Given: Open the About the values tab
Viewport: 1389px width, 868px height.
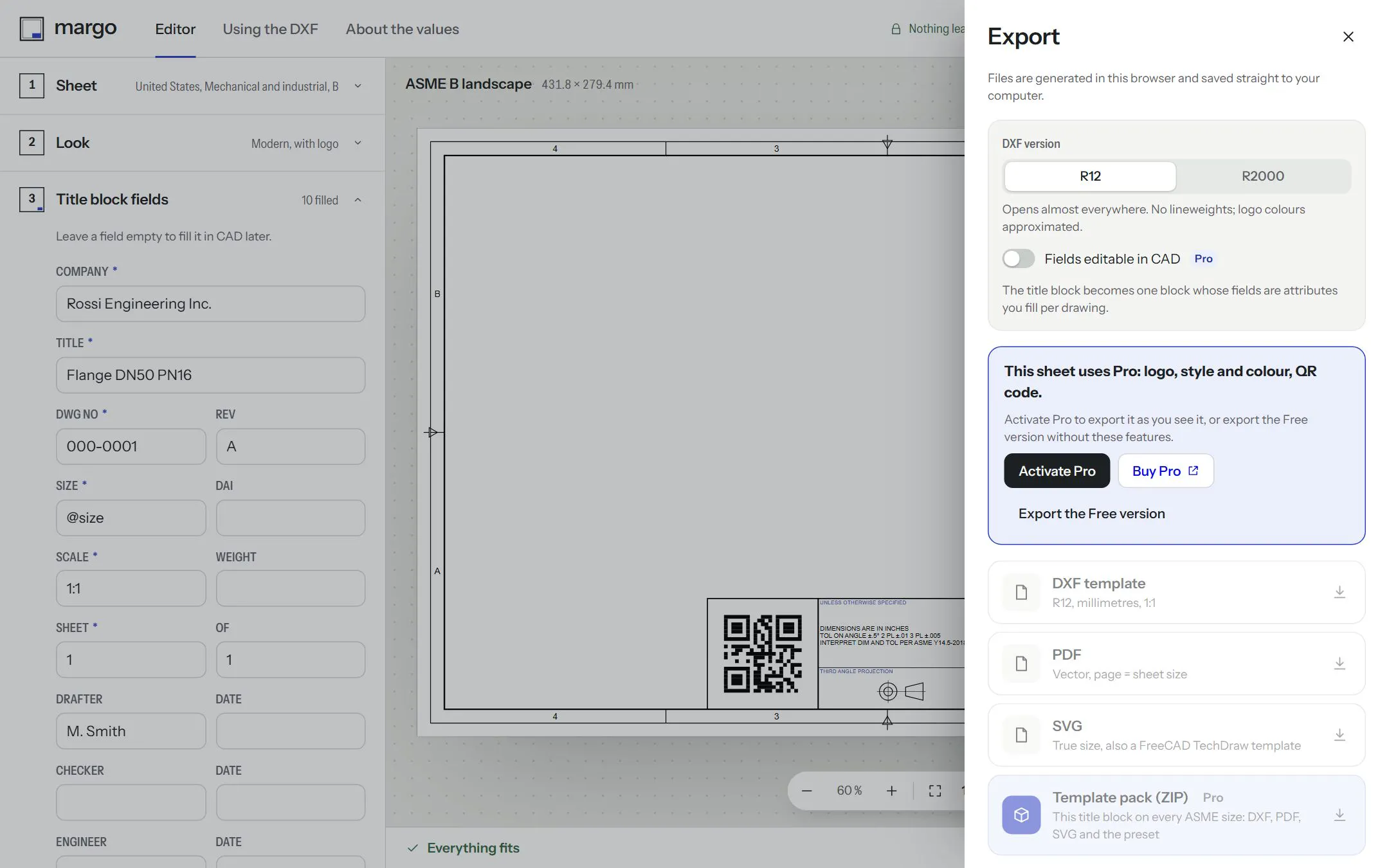Looking at the screenshot, I should pyautogui.click(x=402, y=30).
